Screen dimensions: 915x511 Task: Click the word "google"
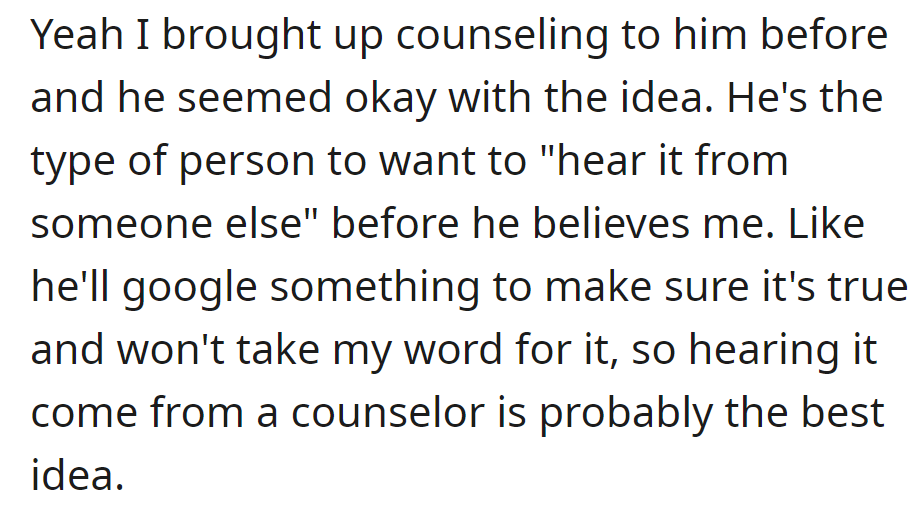[190, 290]
